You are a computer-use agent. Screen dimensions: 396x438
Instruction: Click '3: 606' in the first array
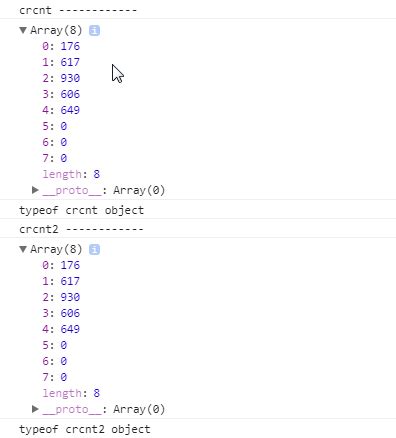click(x=61, y=94)
